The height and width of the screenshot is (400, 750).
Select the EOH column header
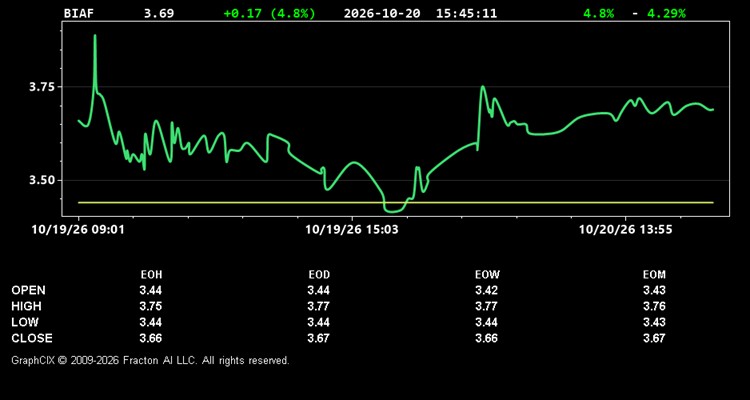pos(151,275)
